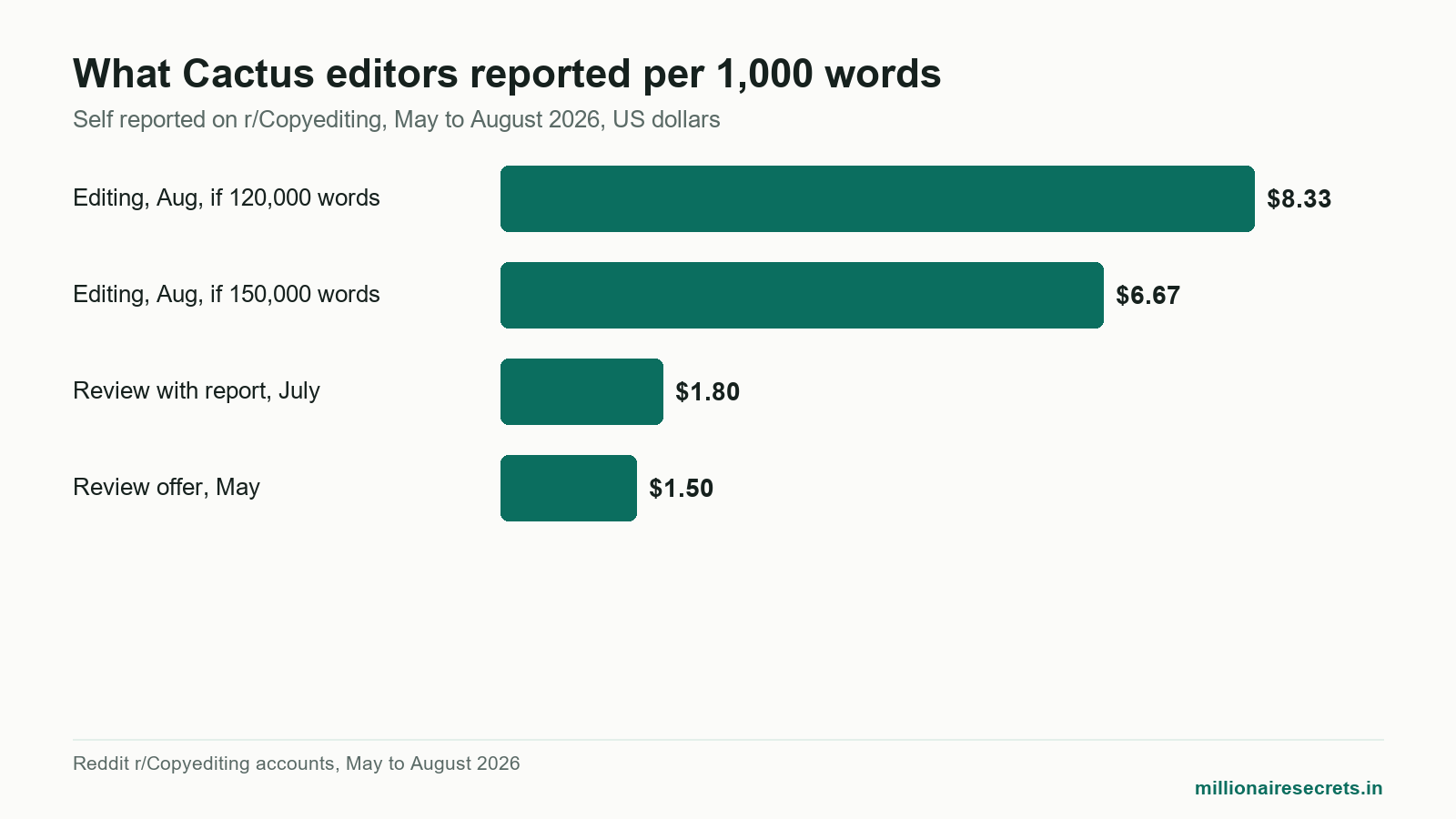Click the Reddit r/Copyediting accounts source note
Image resolution: width=1456 pixels, height=819 pixels.
(297, 763)
